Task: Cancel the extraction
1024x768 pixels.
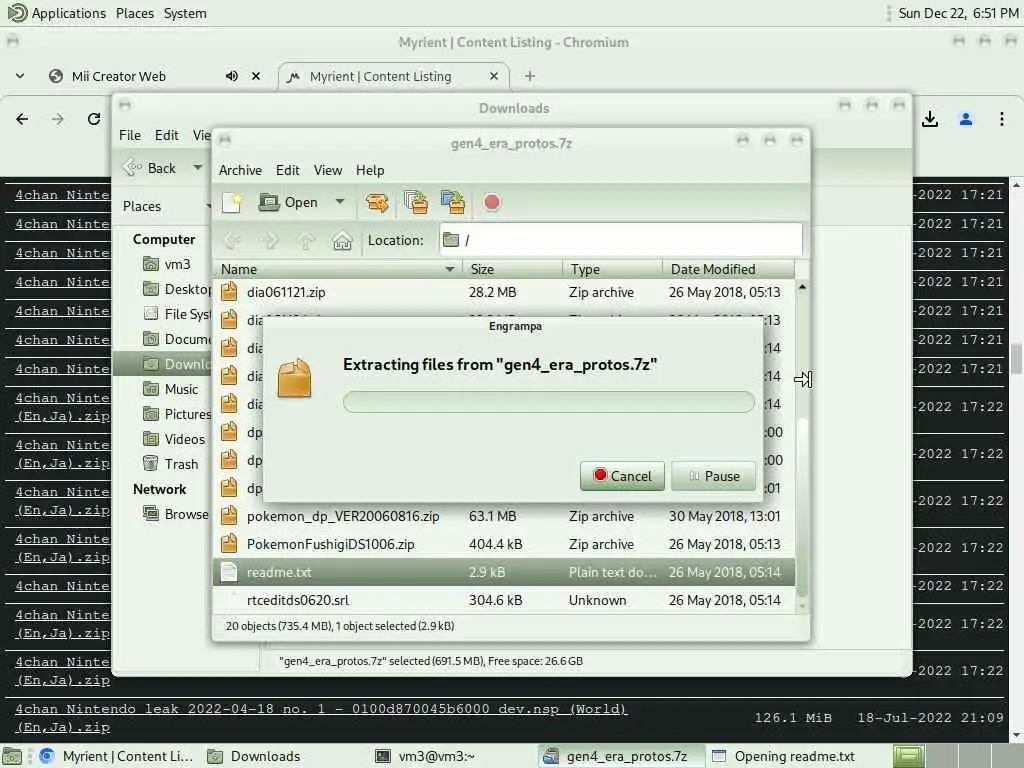Action: pos(622,476)
